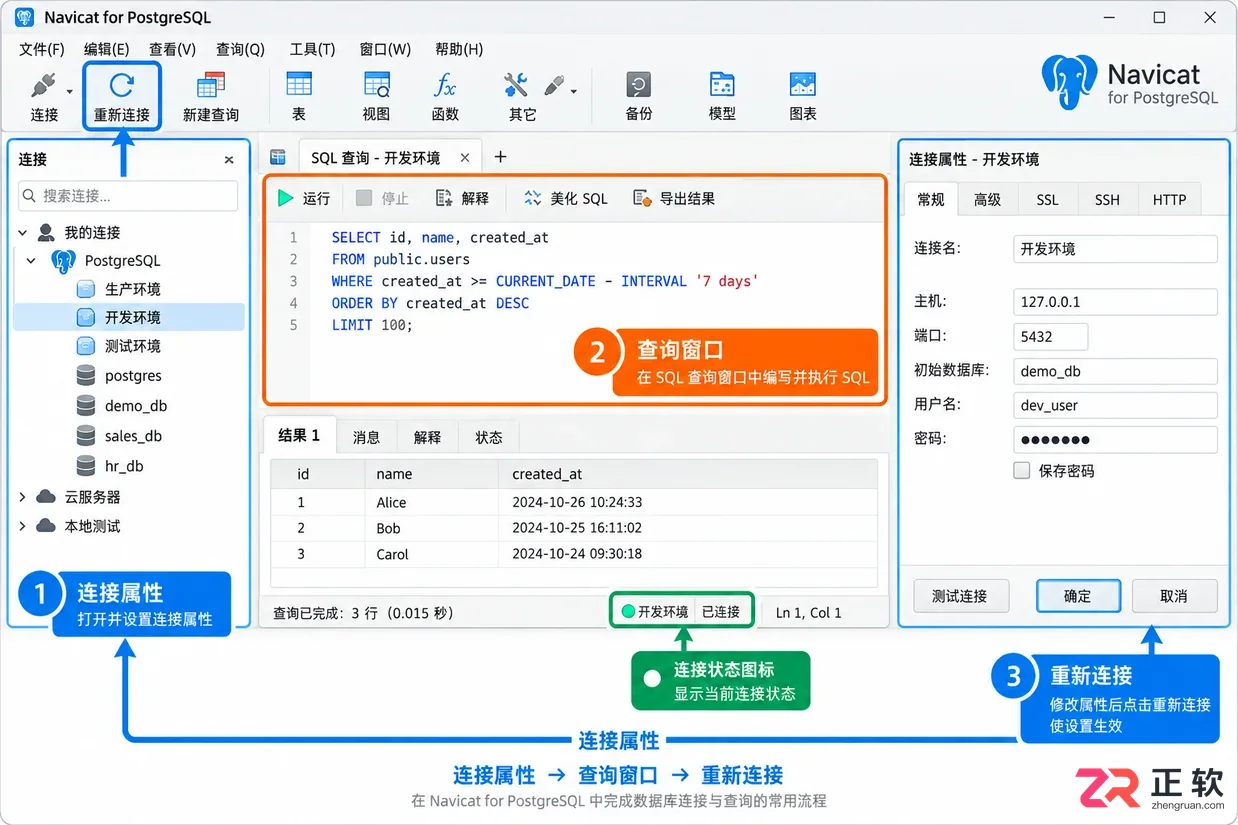The width and height of the screenshot is (1238, 825).
Task: Click the objects tab icon left of SQL 查询
Action: coord(278,157)
